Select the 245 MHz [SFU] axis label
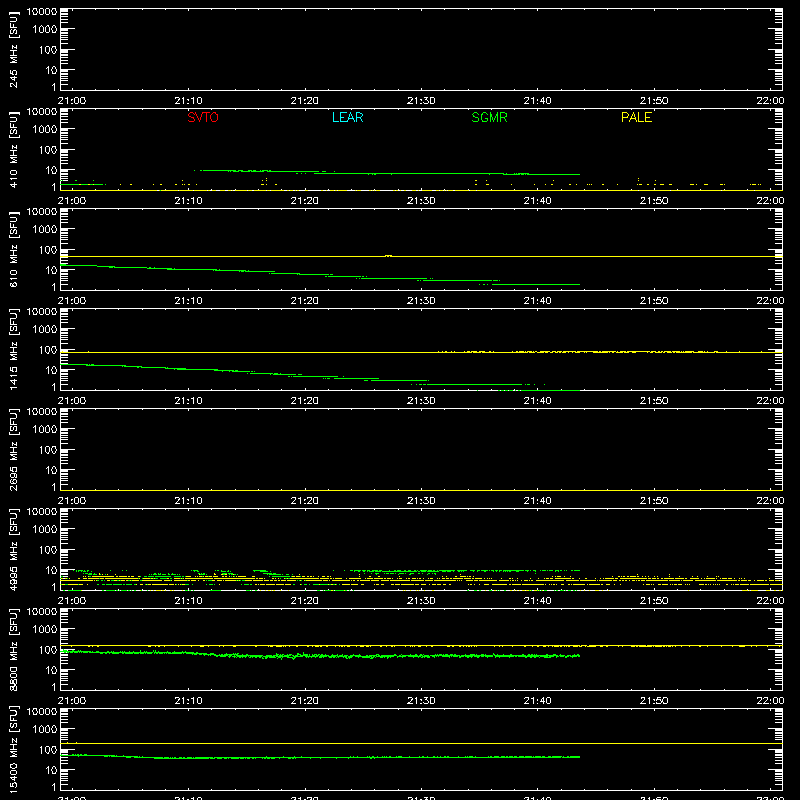This screenshot has height=800, width=800. pos(13,50)
